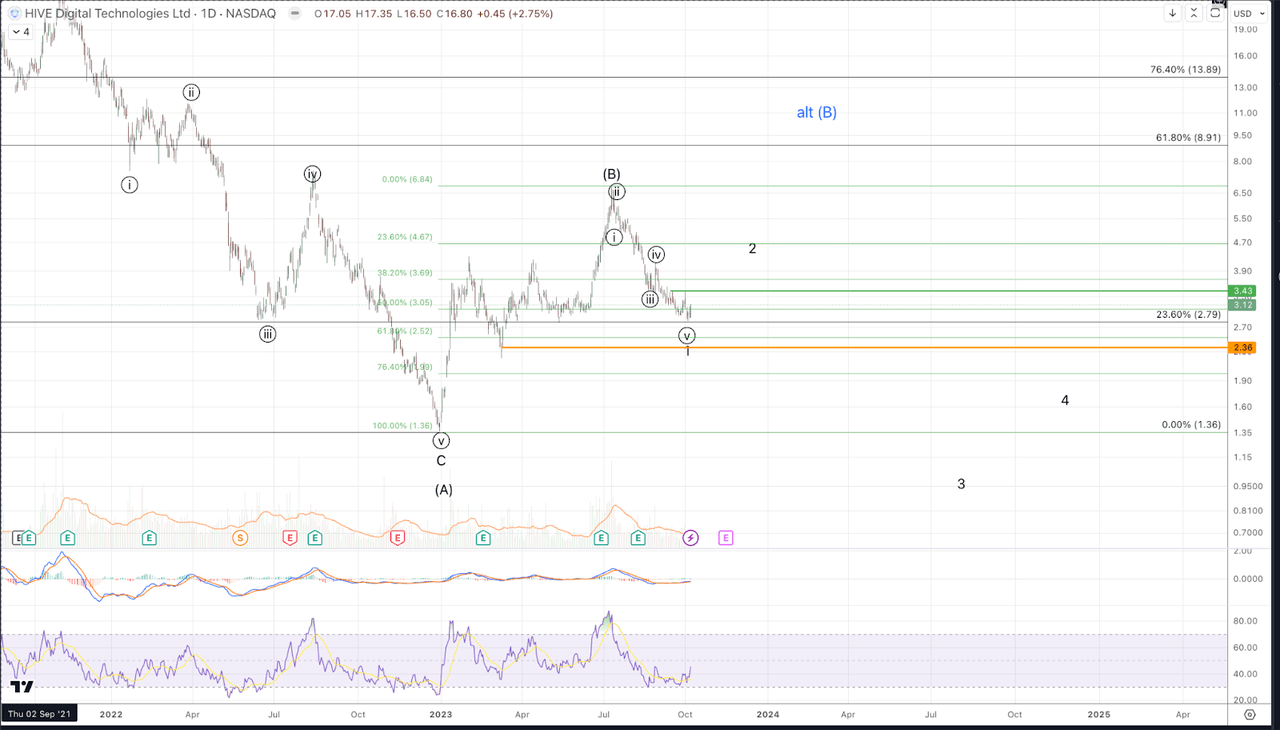Image resolution: width=1280 pixels, height=730 pixels.
Task: Click the 3.12 current price label
Action: pos(1243,304)
